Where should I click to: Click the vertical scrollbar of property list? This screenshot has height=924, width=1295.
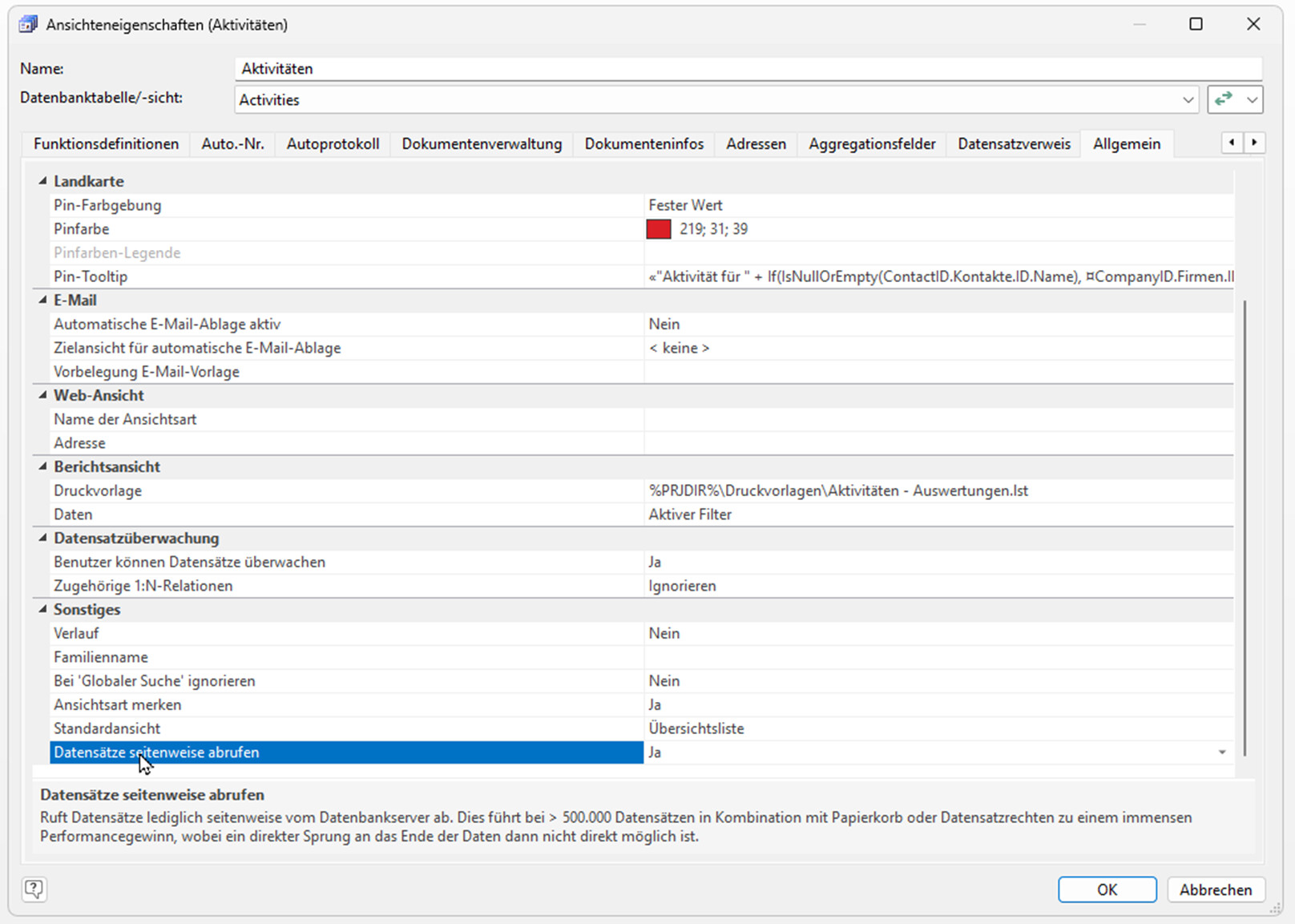[x=1245, y=527]
